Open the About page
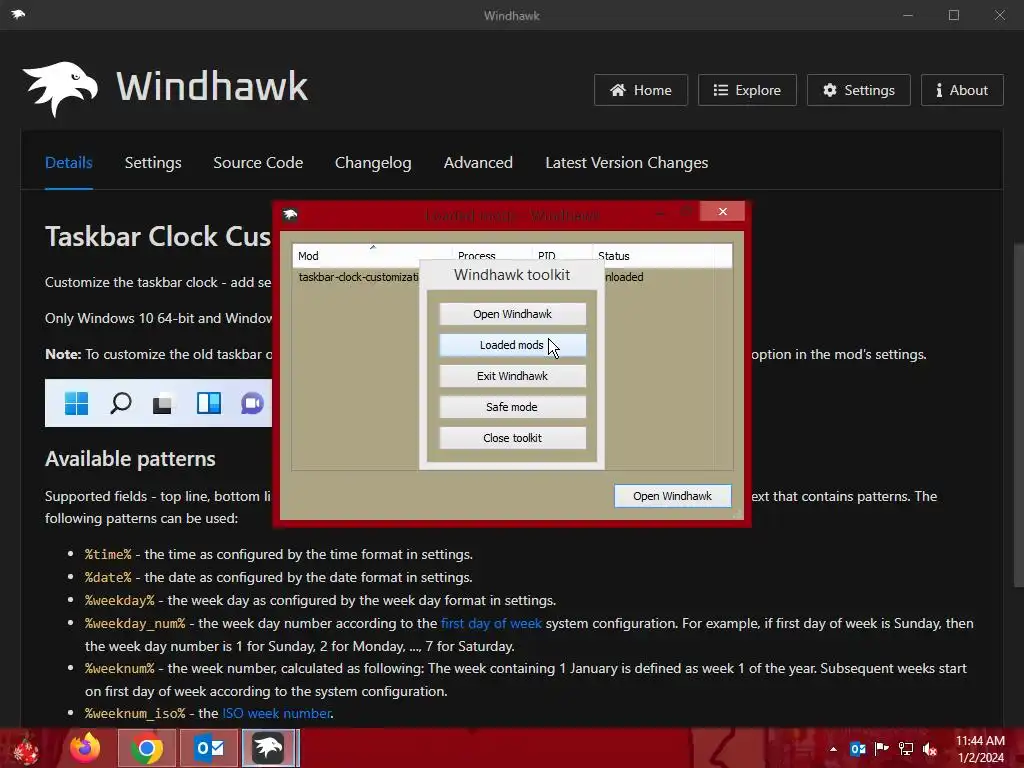This screenshot has height=768, width=1024. 961,90
